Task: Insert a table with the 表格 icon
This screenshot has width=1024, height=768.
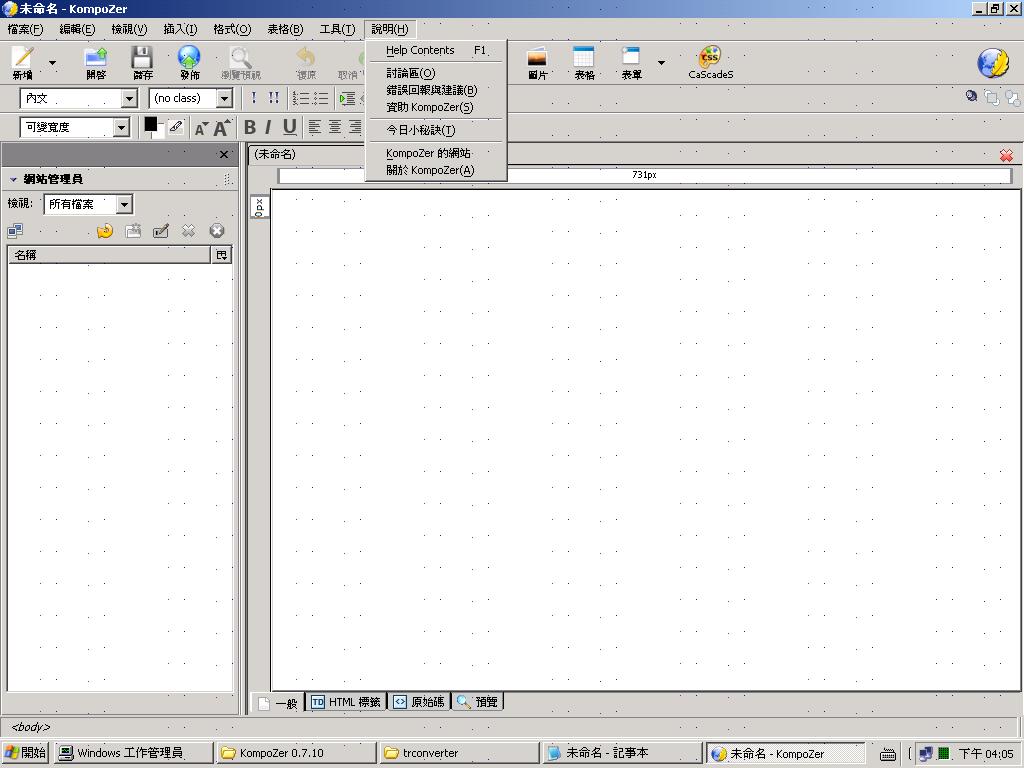Action: coord(584,60)
